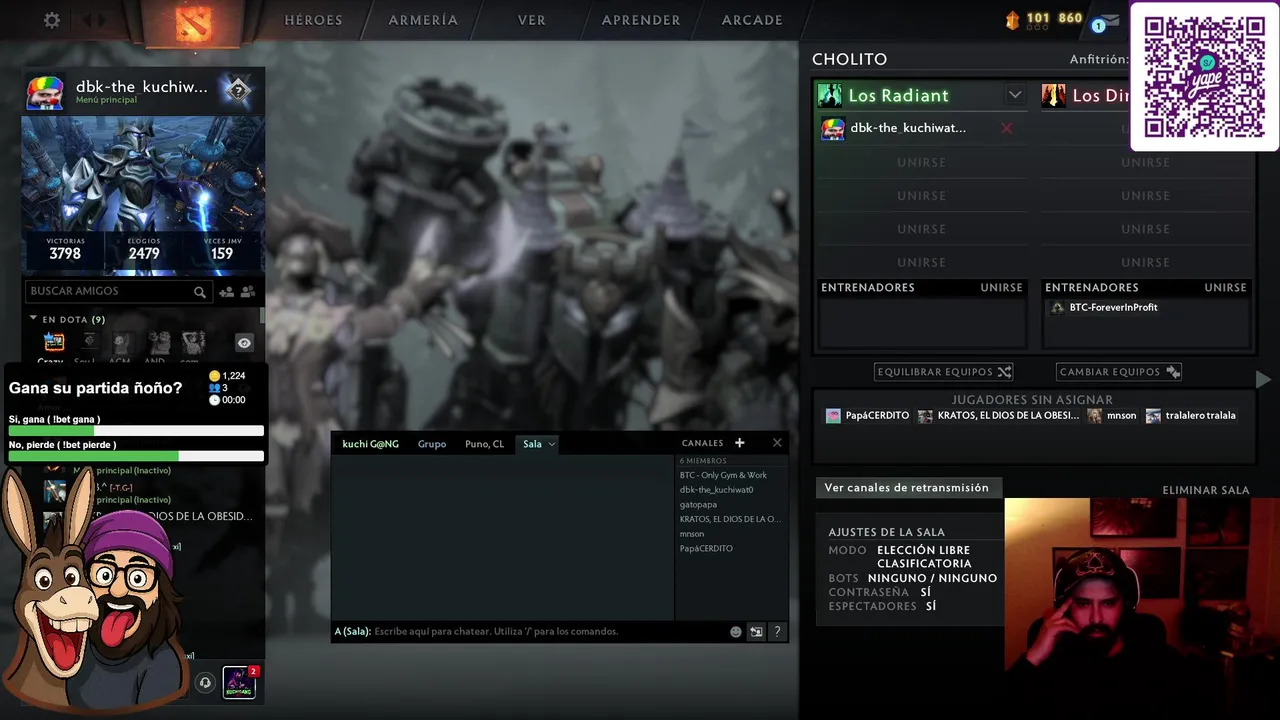Join Dire ENTRENADORES via UNIRSE

(x=1225, y=287)
